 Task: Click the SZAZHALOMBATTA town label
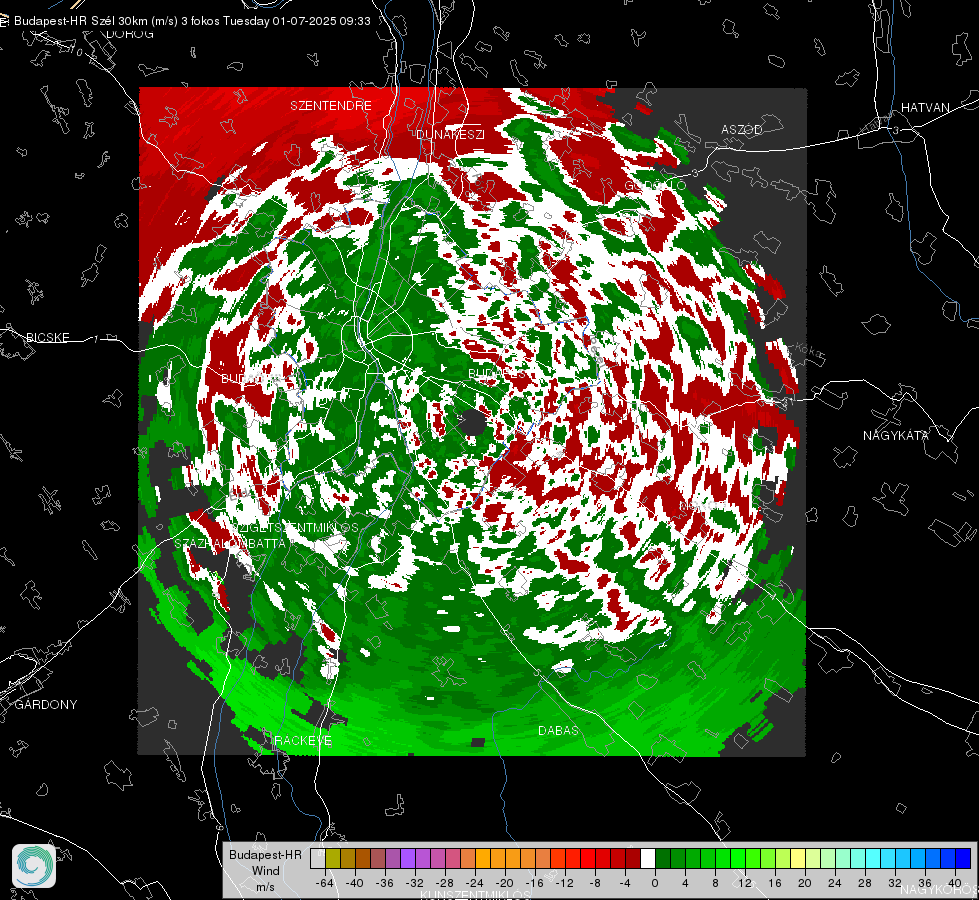[x=230, y=543]
